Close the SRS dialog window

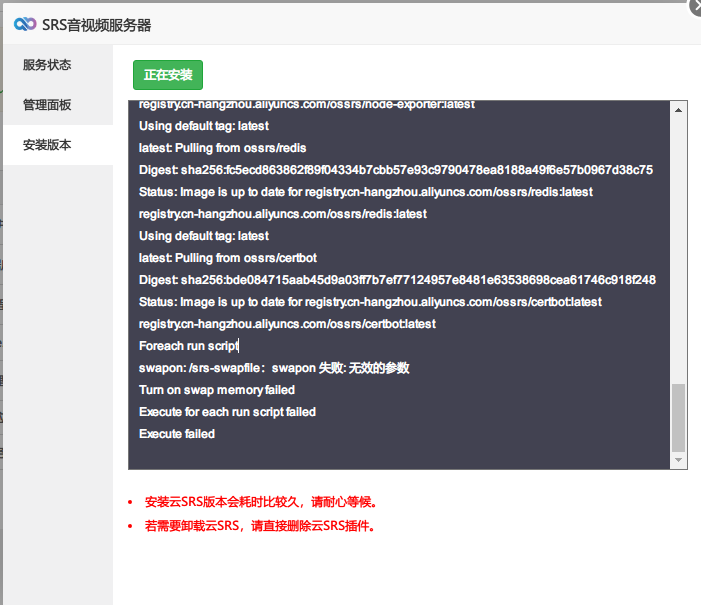coord(695,6)
